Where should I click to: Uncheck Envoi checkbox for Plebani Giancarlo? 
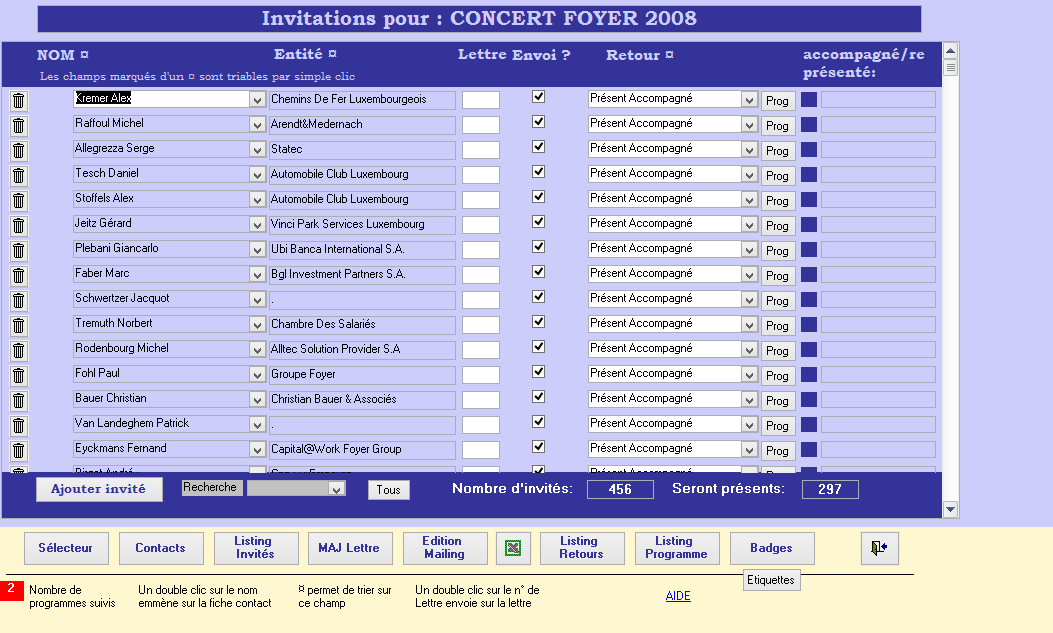pos(539,246)
